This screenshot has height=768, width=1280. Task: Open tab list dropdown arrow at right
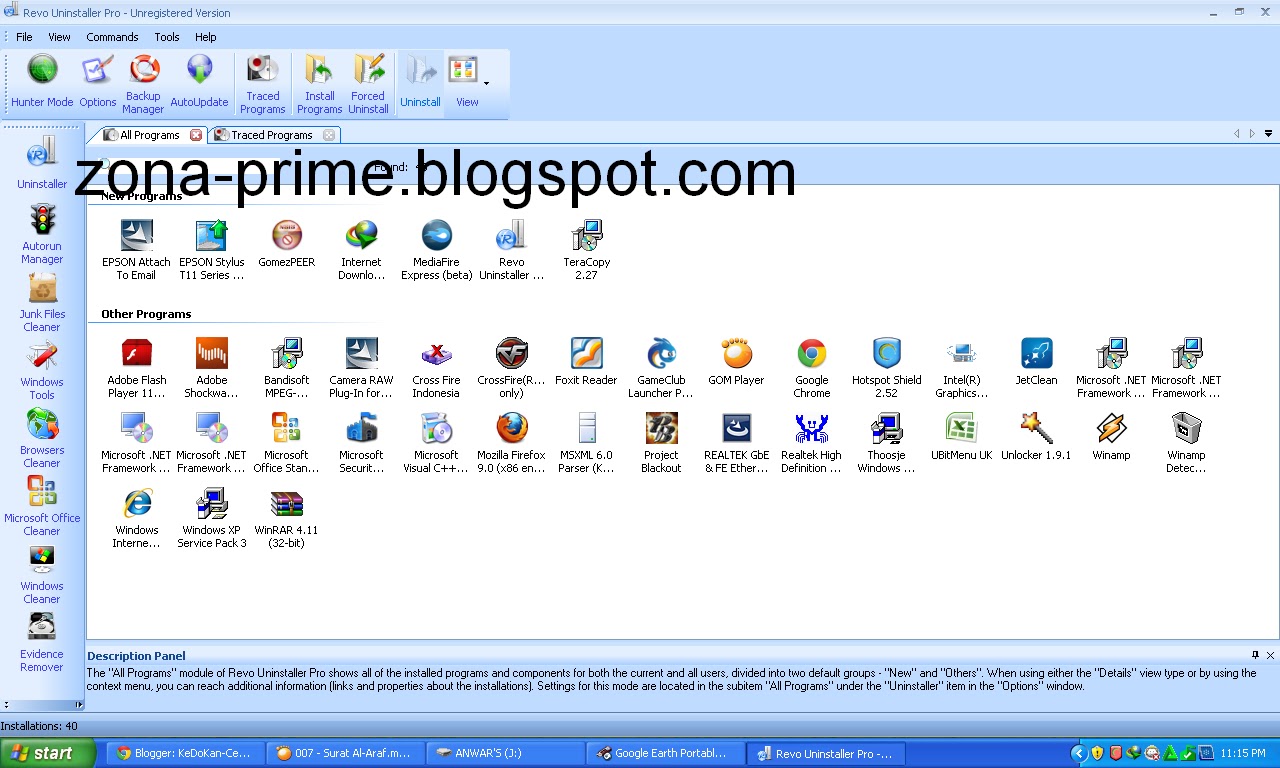1268,134
